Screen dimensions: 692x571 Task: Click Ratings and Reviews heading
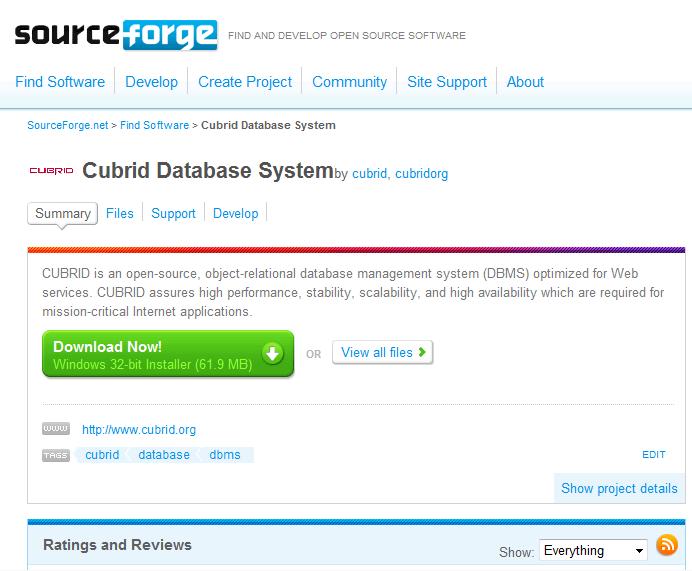tap(117, 545)
